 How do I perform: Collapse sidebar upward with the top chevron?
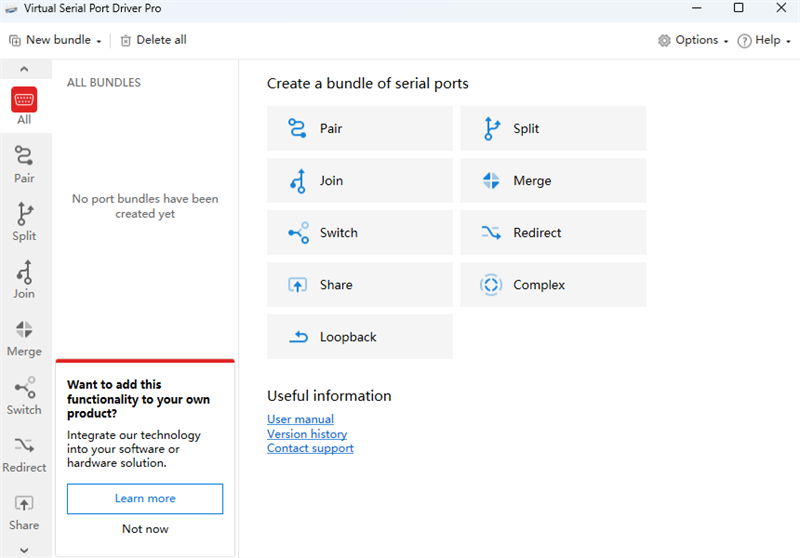pyautogui.click(x=24, y=69)
